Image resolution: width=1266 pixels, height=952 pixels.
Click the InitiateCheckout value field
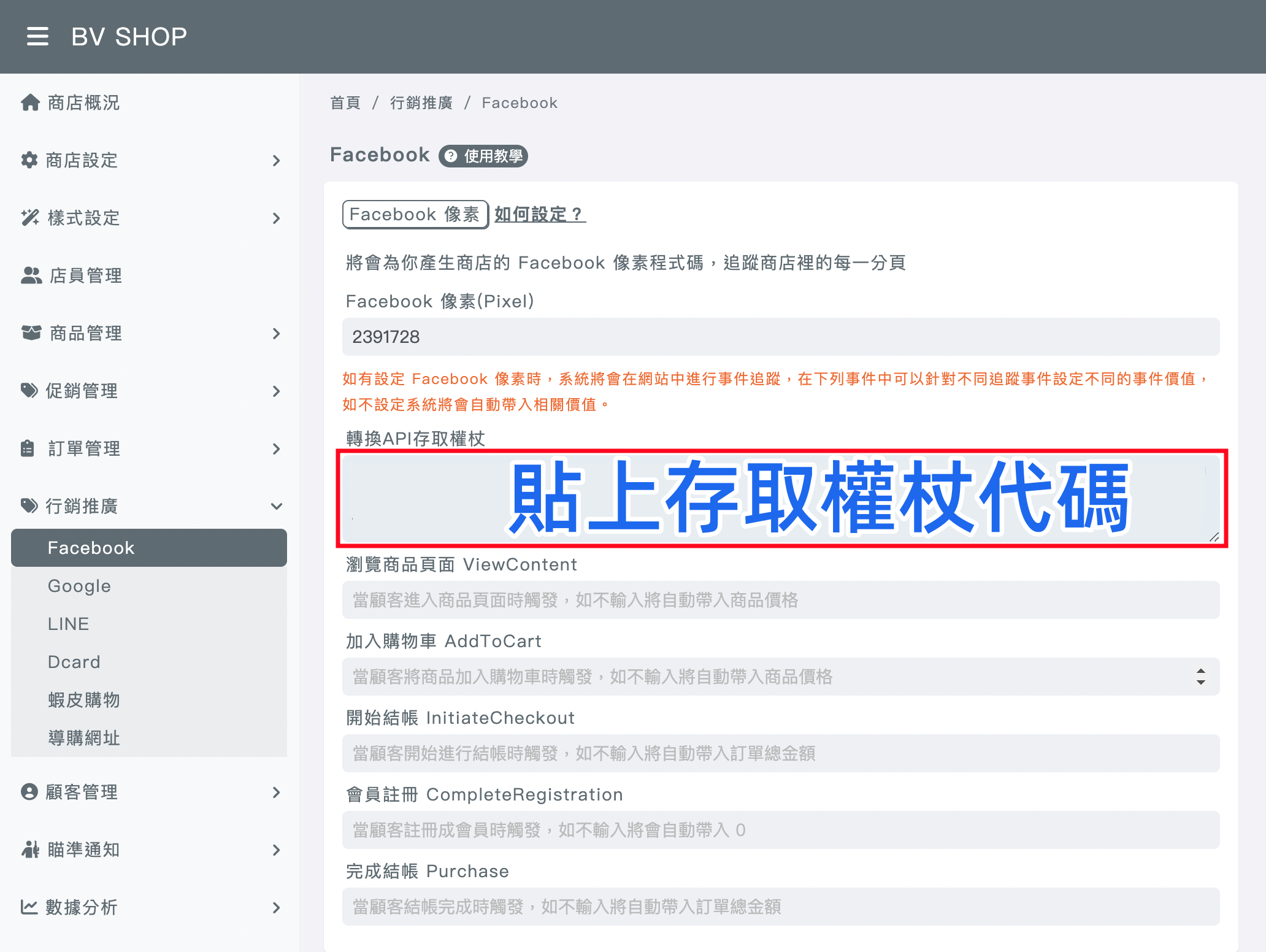(x=781, y=753)
